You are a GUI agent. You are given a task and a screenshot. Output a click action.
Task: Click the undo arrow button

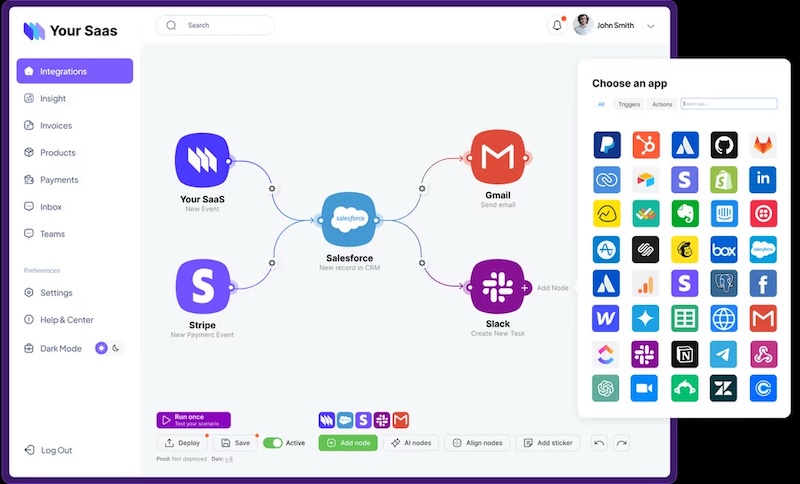[x=599, y=443]
